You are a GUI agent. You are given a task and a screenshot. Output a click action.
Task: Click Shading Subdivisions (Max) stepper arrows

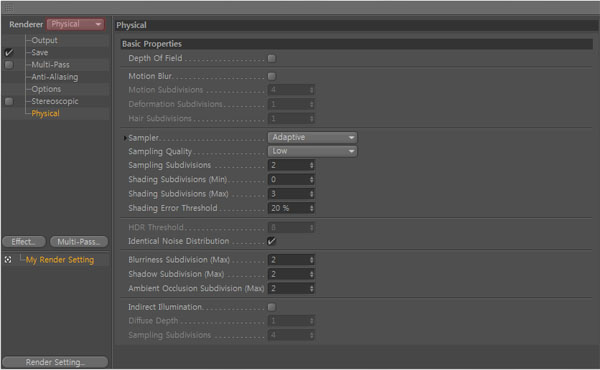(311, 194)
